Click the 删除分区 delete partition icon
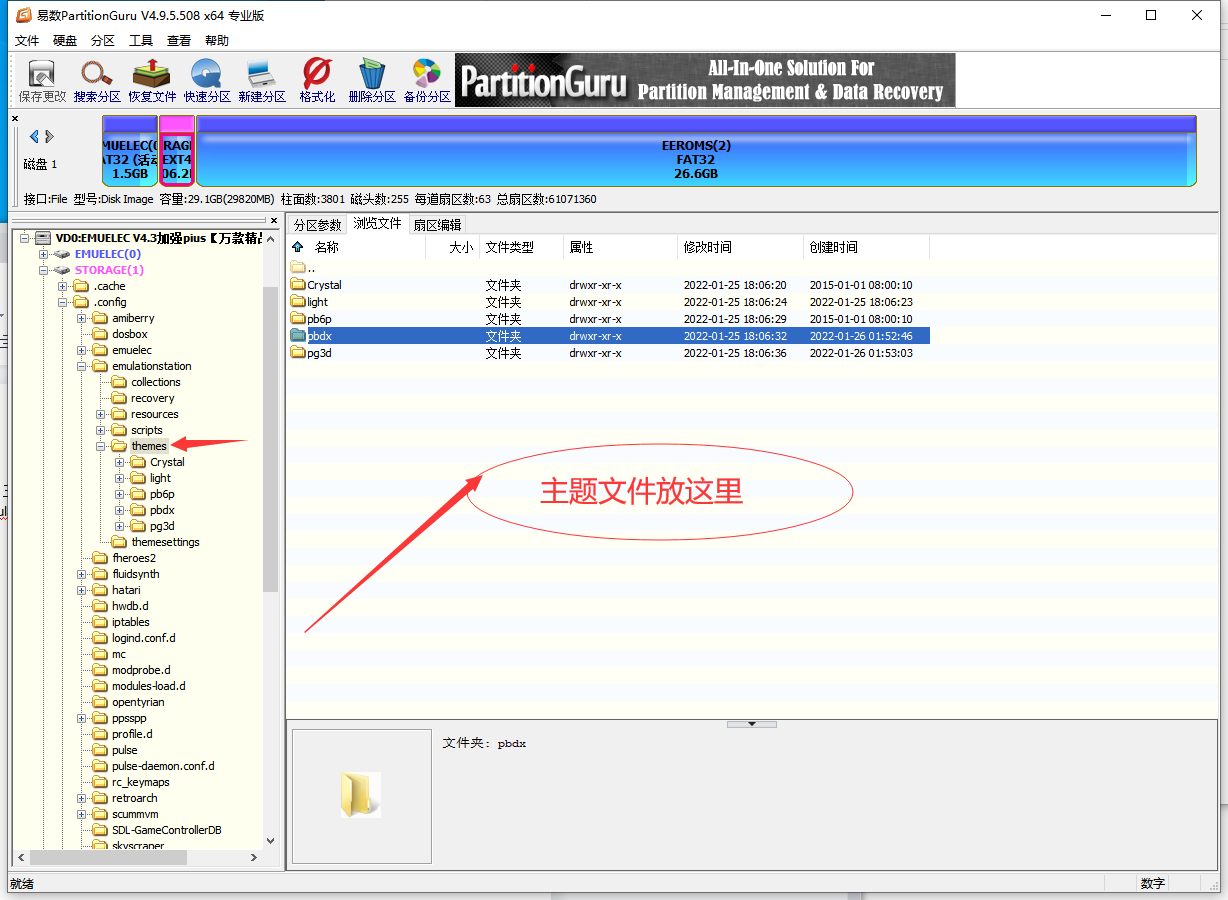Image resolution: width=1228 pixels, height=900 pixels. click(x=372, y=80)
